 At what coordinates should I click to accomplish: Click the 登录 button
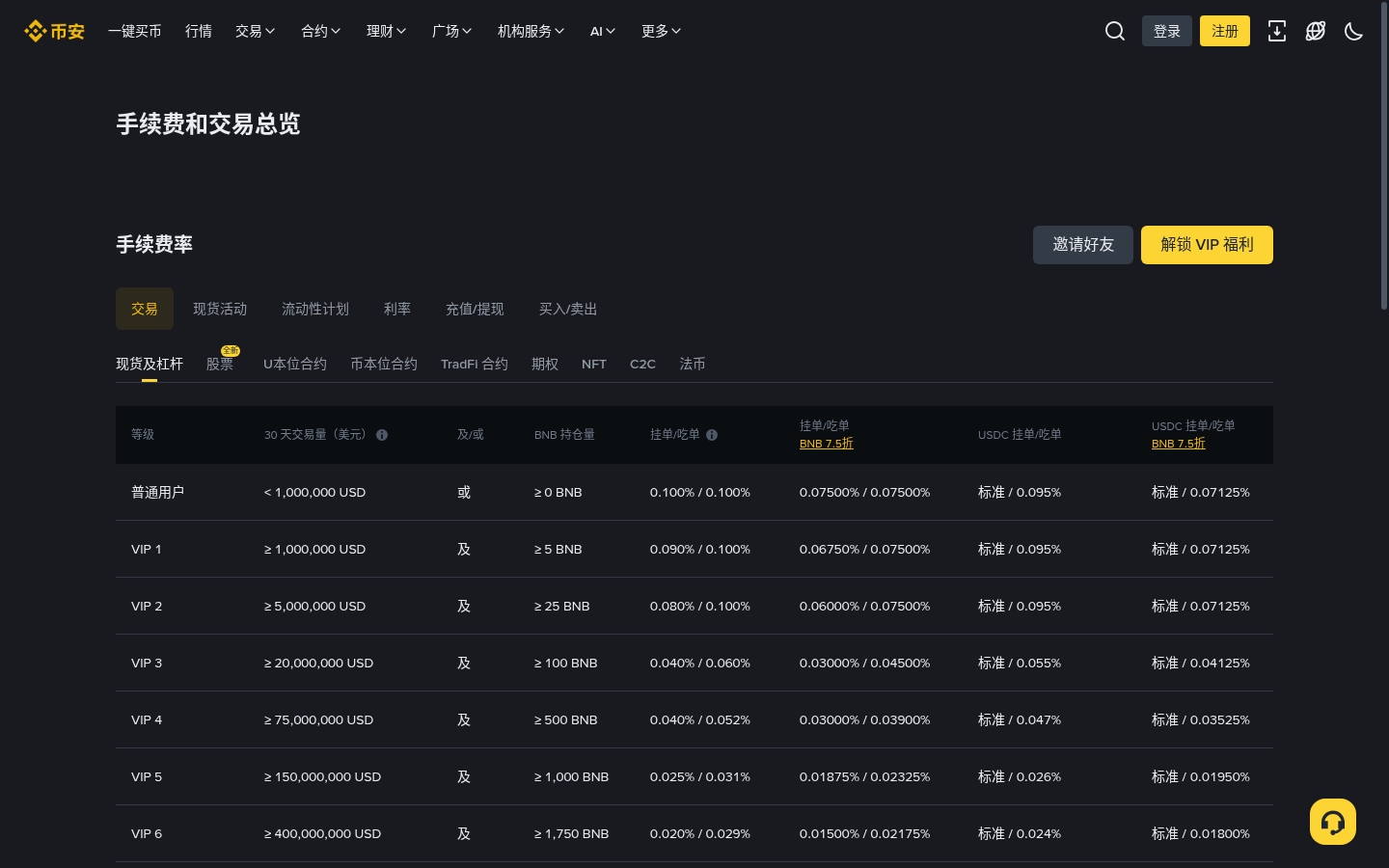point(1167,31)
